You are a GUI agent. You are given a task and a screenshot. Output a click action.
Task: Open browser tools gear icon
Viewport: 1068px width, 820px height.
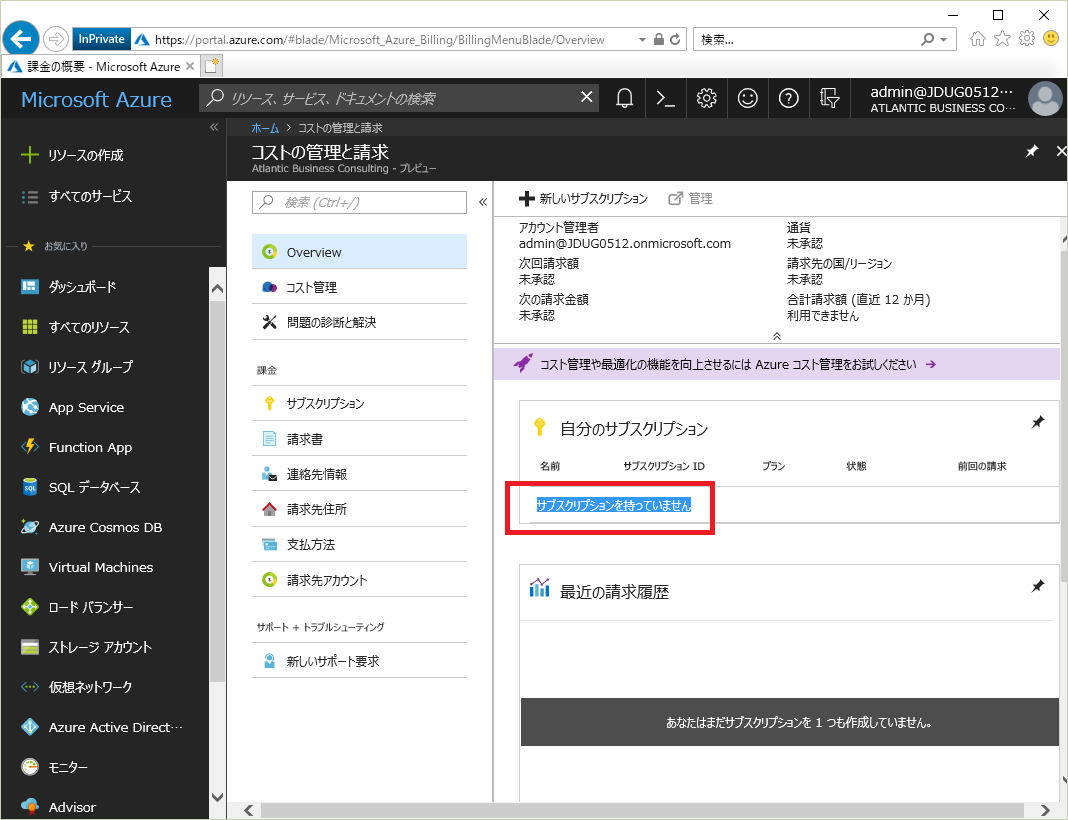coord(1026,39)
